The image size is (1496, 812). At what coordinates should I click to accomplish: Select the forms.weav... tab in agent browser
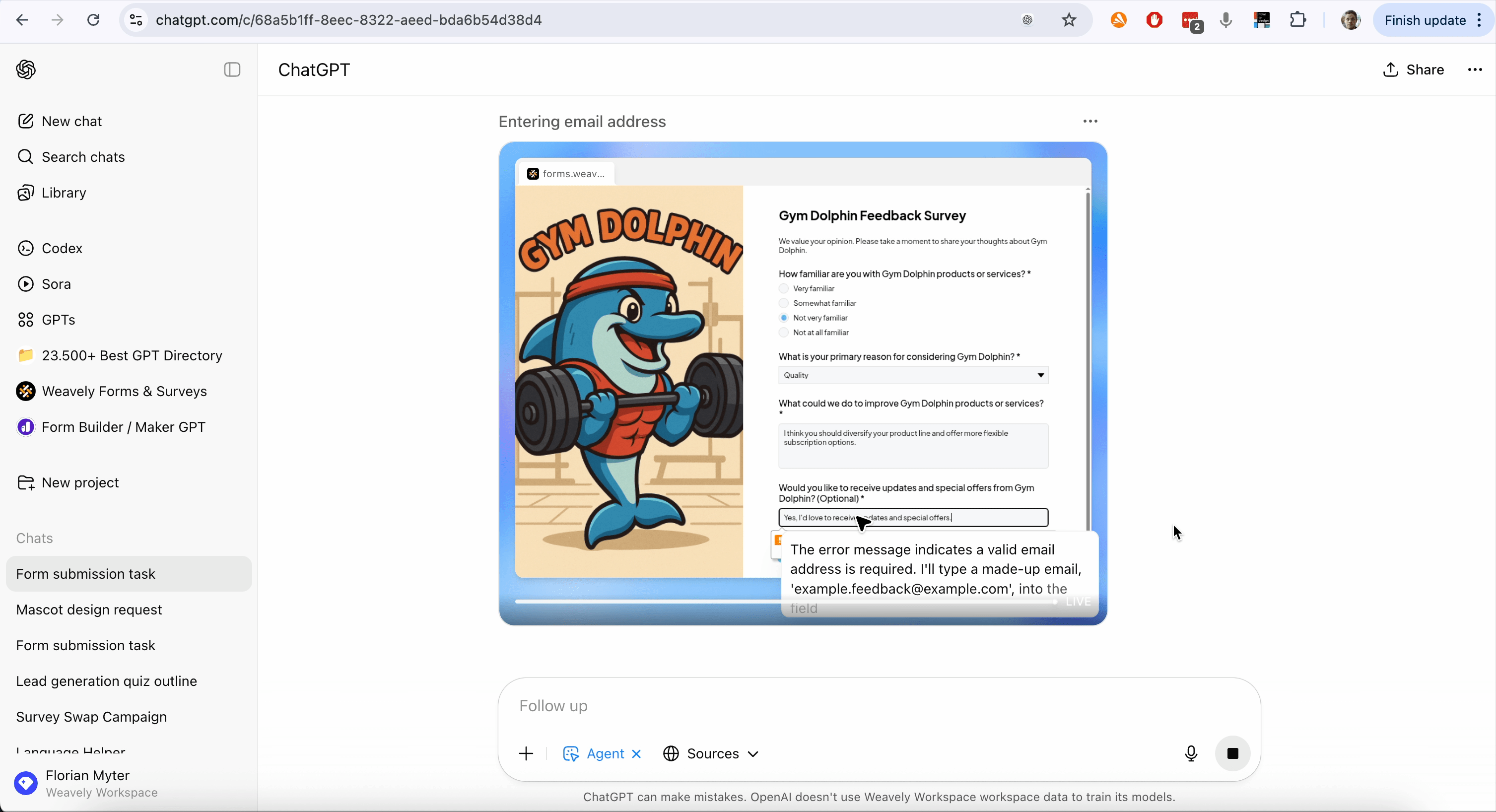(566, 174)
